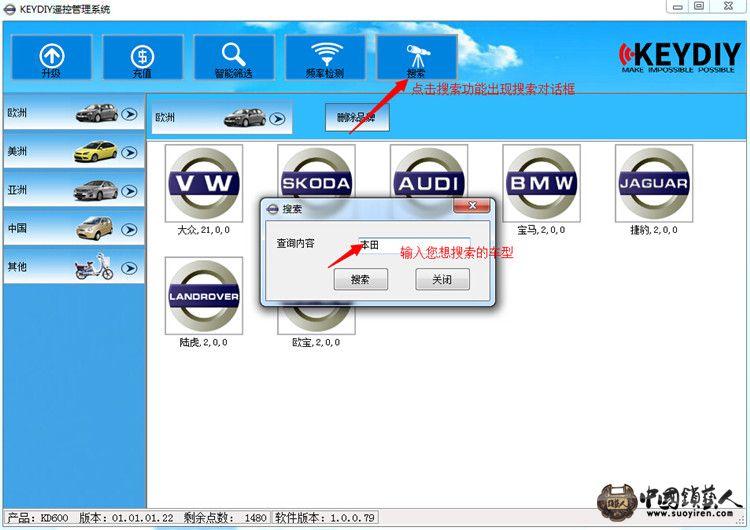Expand arrow on 亚洲 row
Image resolution: width=750 pixels, height=530 pixels.
point(129,191)
